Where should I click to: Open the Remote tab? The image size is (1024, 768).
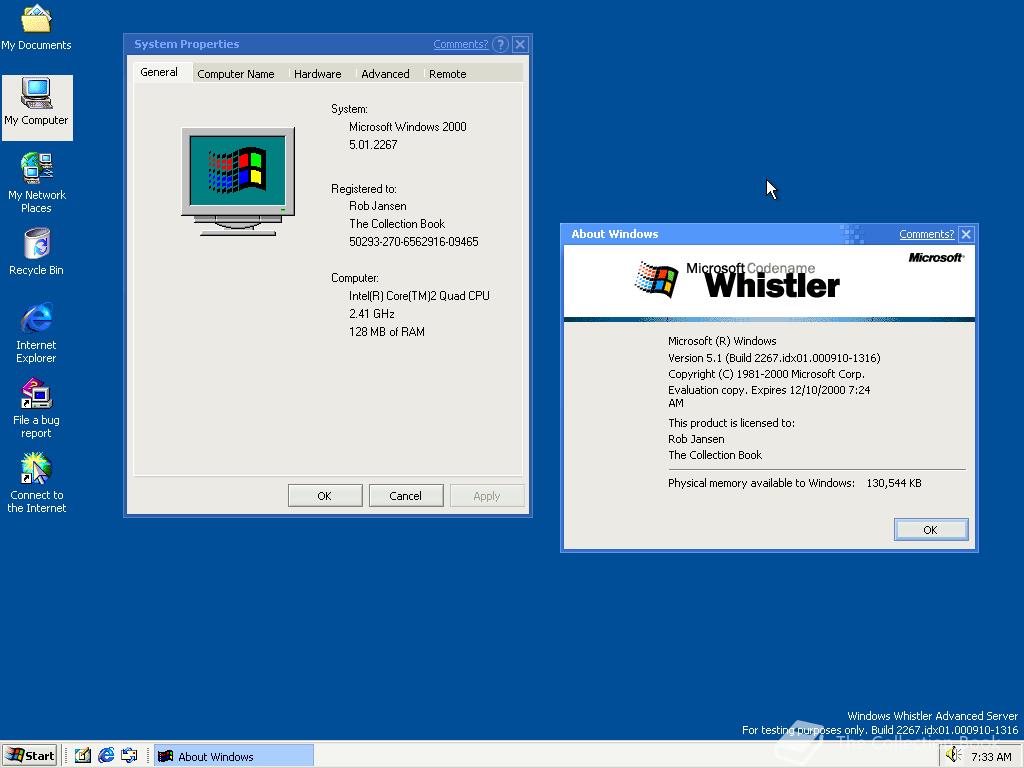pos(447,74)
